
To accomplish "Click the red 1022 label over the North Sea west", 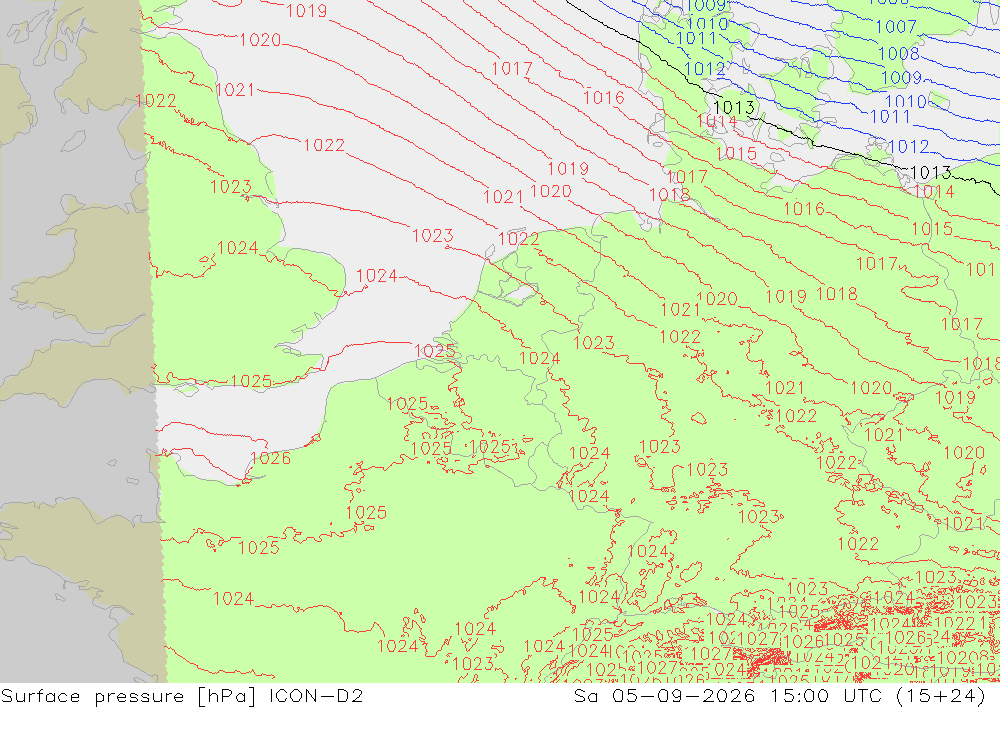I will pos(324,145).
